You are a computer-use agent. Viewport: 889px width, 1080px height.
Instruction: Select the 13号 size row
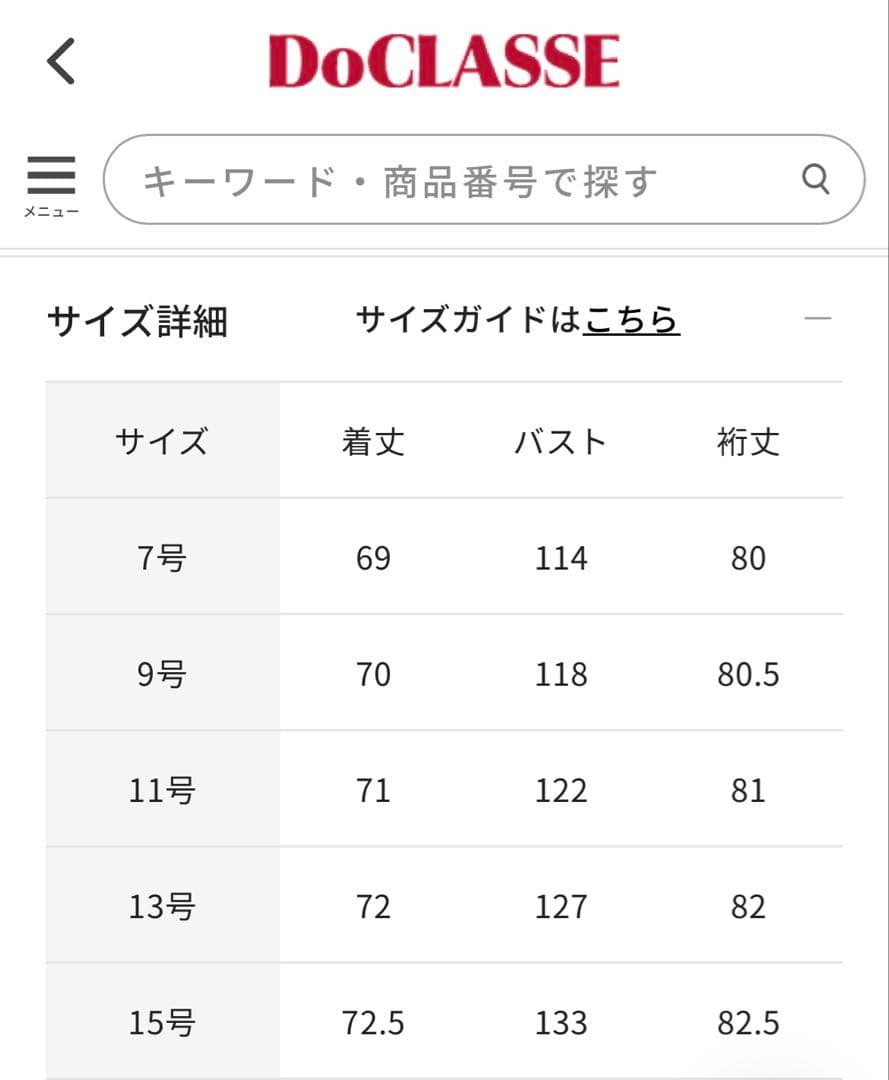162,906
